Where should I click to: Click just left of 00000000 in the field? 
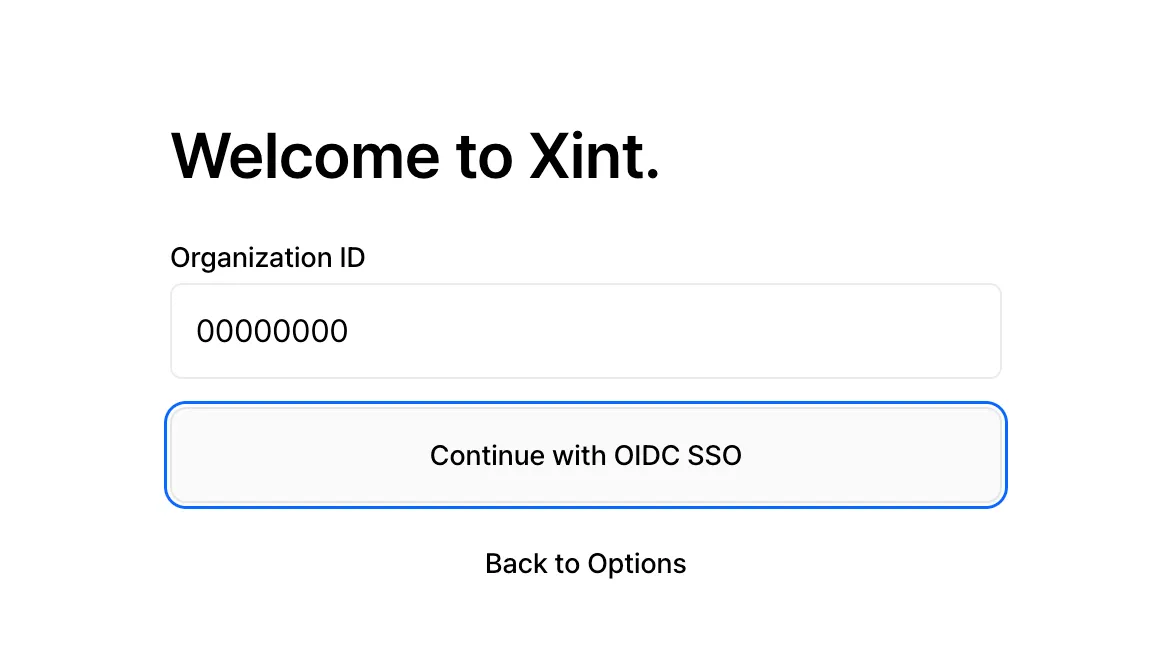[x=192, y=330]
